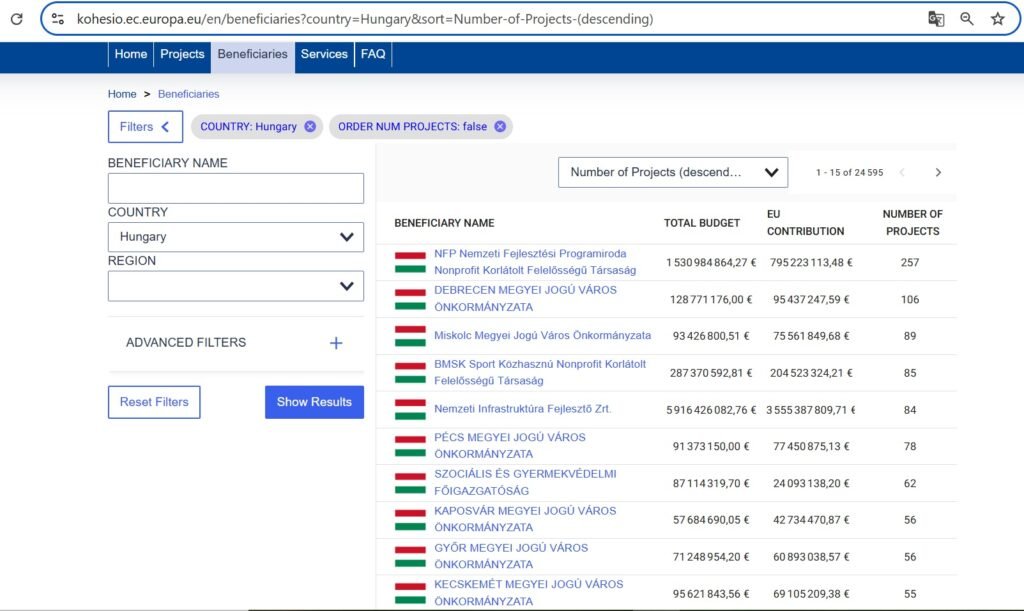Click total budget value 1 530 984 864,27 €
The width and height of the screenshot is (1024, 611).
711,262
